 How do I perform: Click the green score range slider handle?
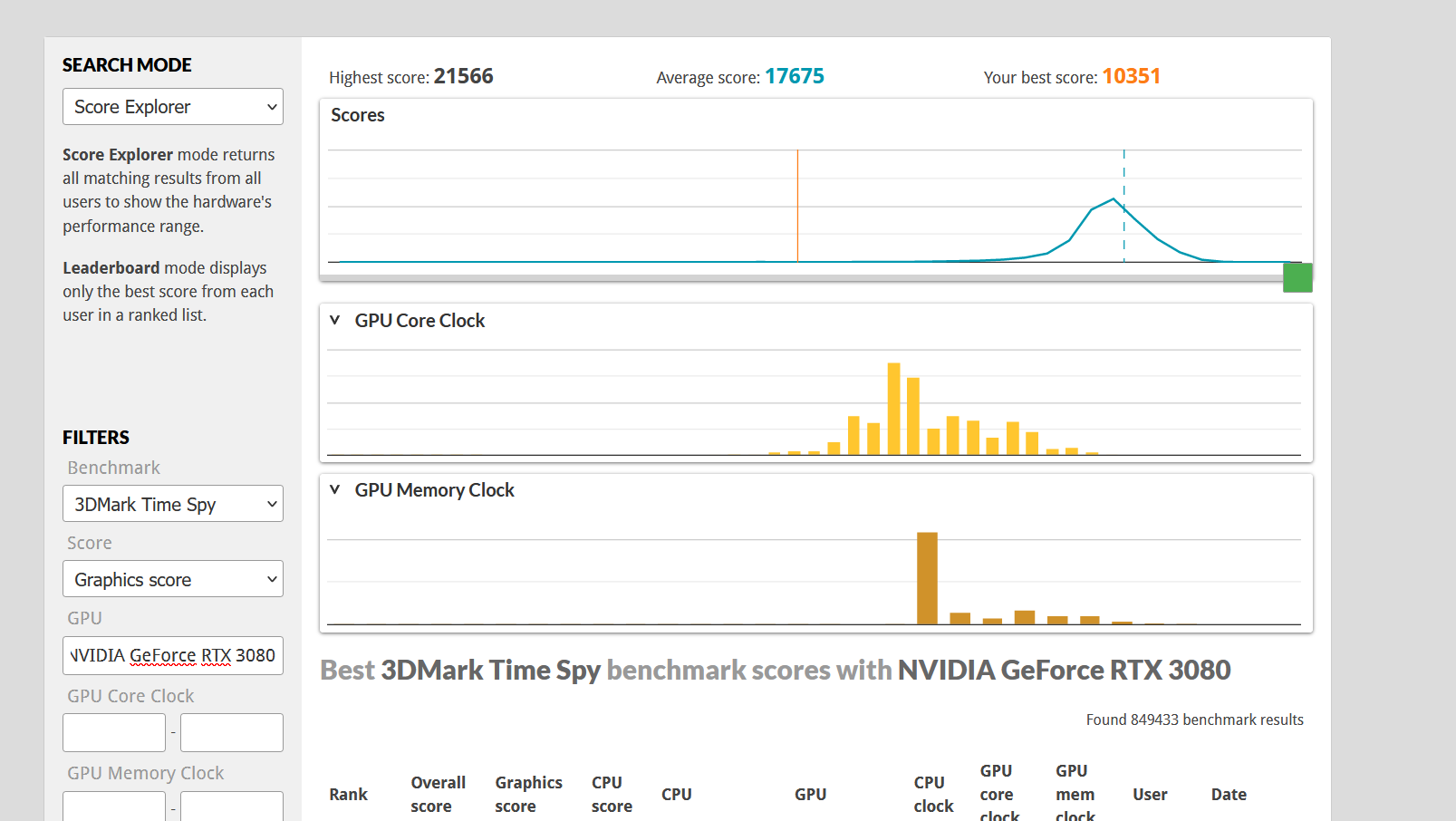point(1297,277)
